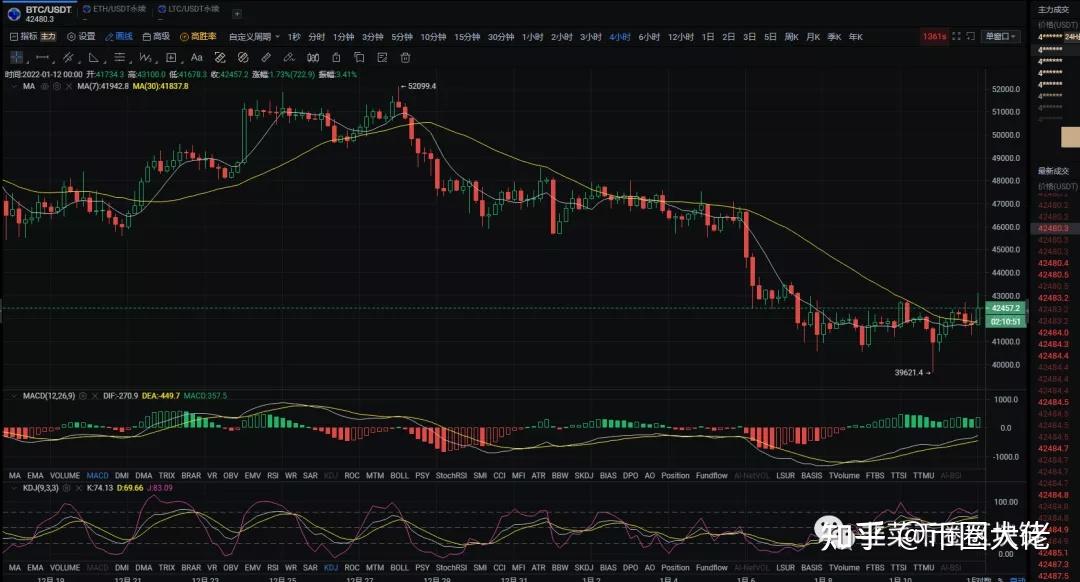The height and width of the screenshot is (582, 1080).
Task: Click the trash icon to delete drawings
Action: 406,57
